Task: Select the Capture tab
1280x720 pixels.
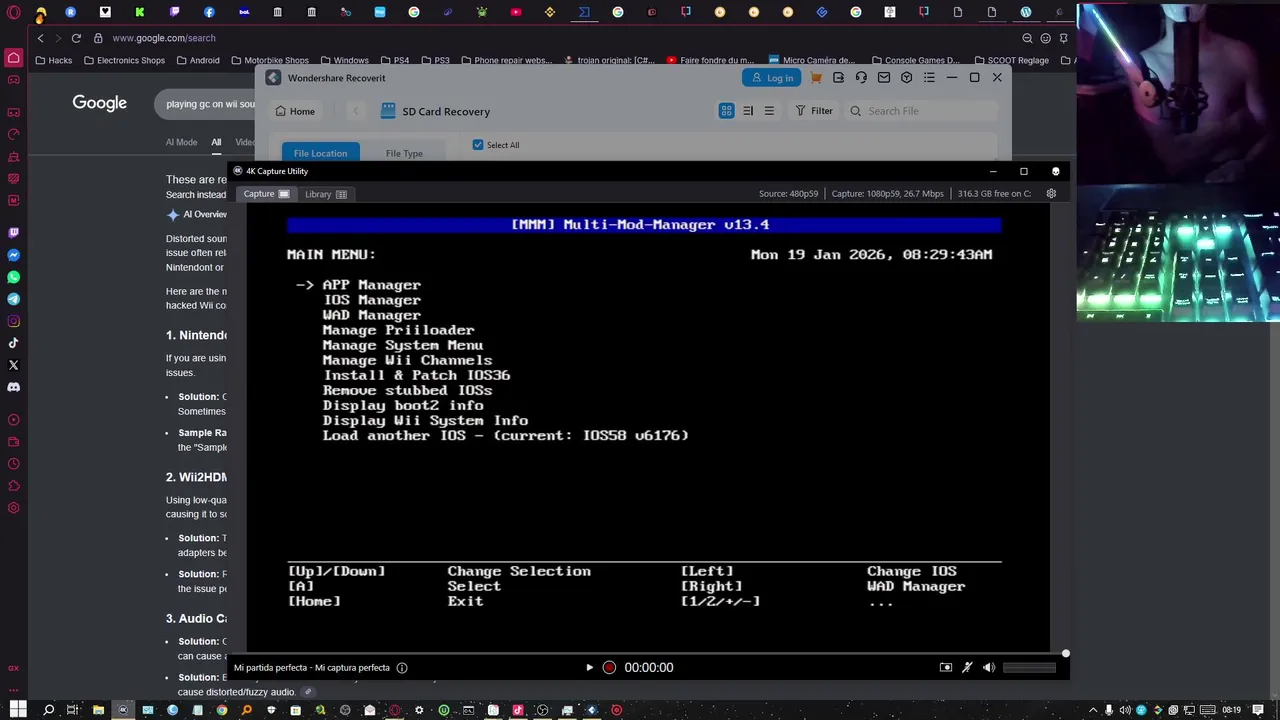Action: (x=266, y=194)
